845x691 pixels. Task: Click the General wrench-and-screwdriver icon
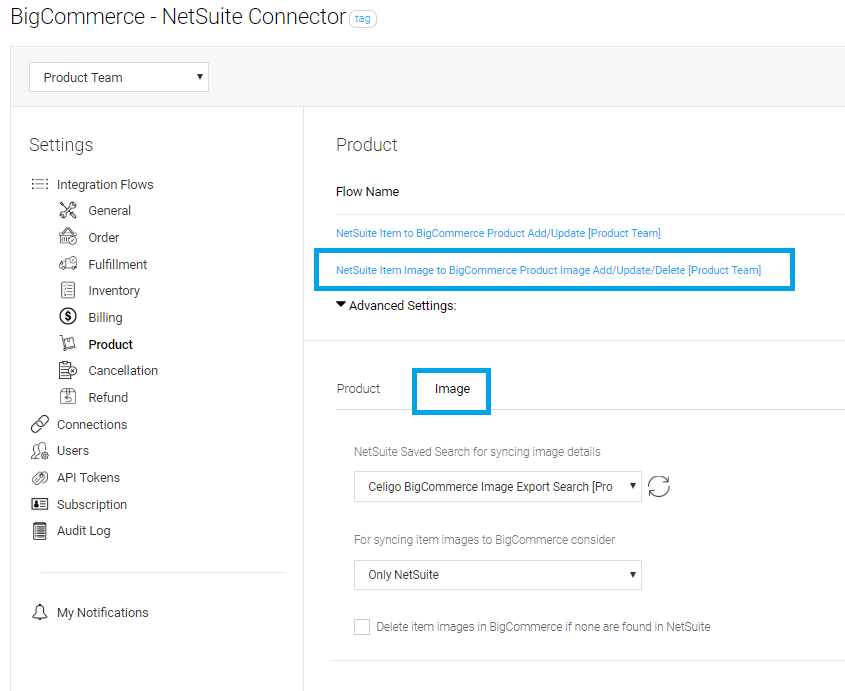tap(68, 210)
